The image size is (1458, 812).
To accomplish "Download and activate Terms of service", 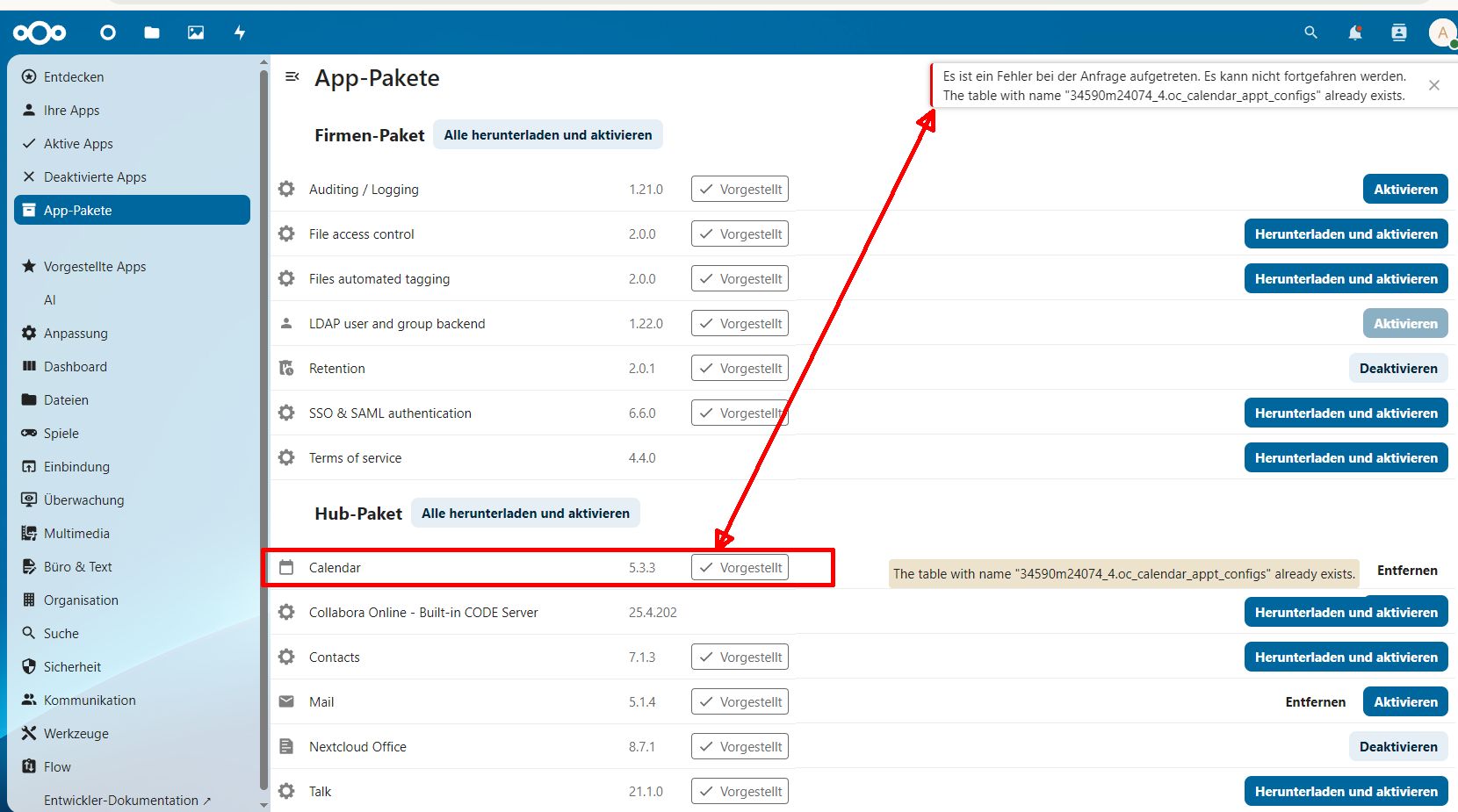I will (1346, 457).
